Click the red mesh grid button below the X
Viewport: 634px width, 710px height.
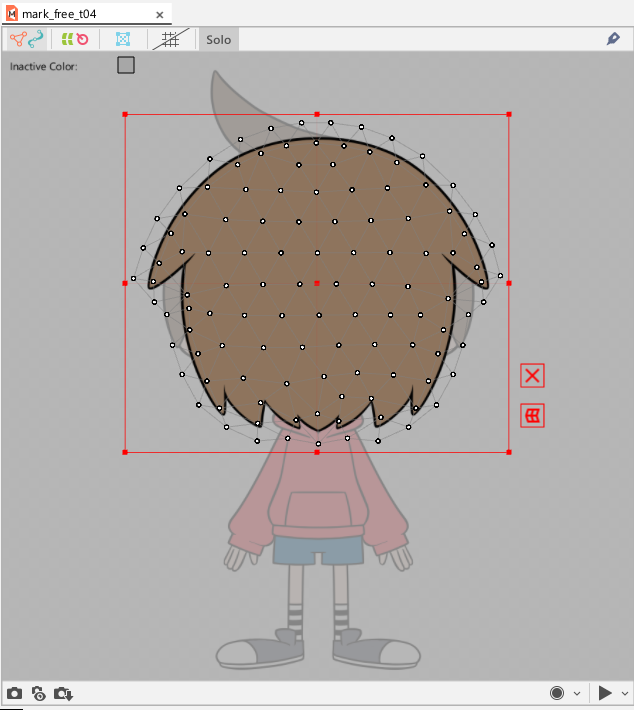click(532, 416)
